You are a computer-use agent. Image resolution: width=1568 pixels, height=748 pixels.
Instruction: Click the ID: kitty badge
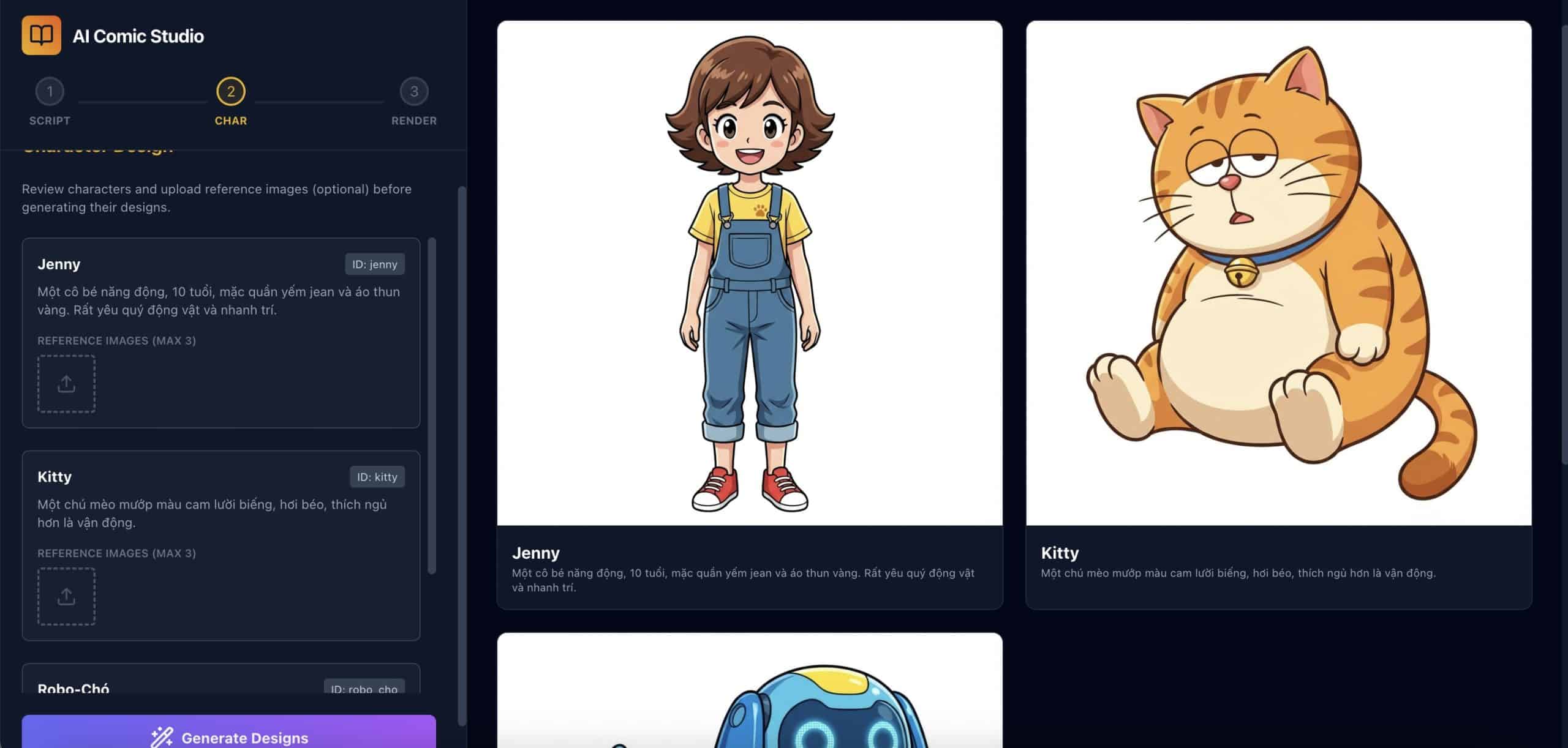click(x=377, y=477)
